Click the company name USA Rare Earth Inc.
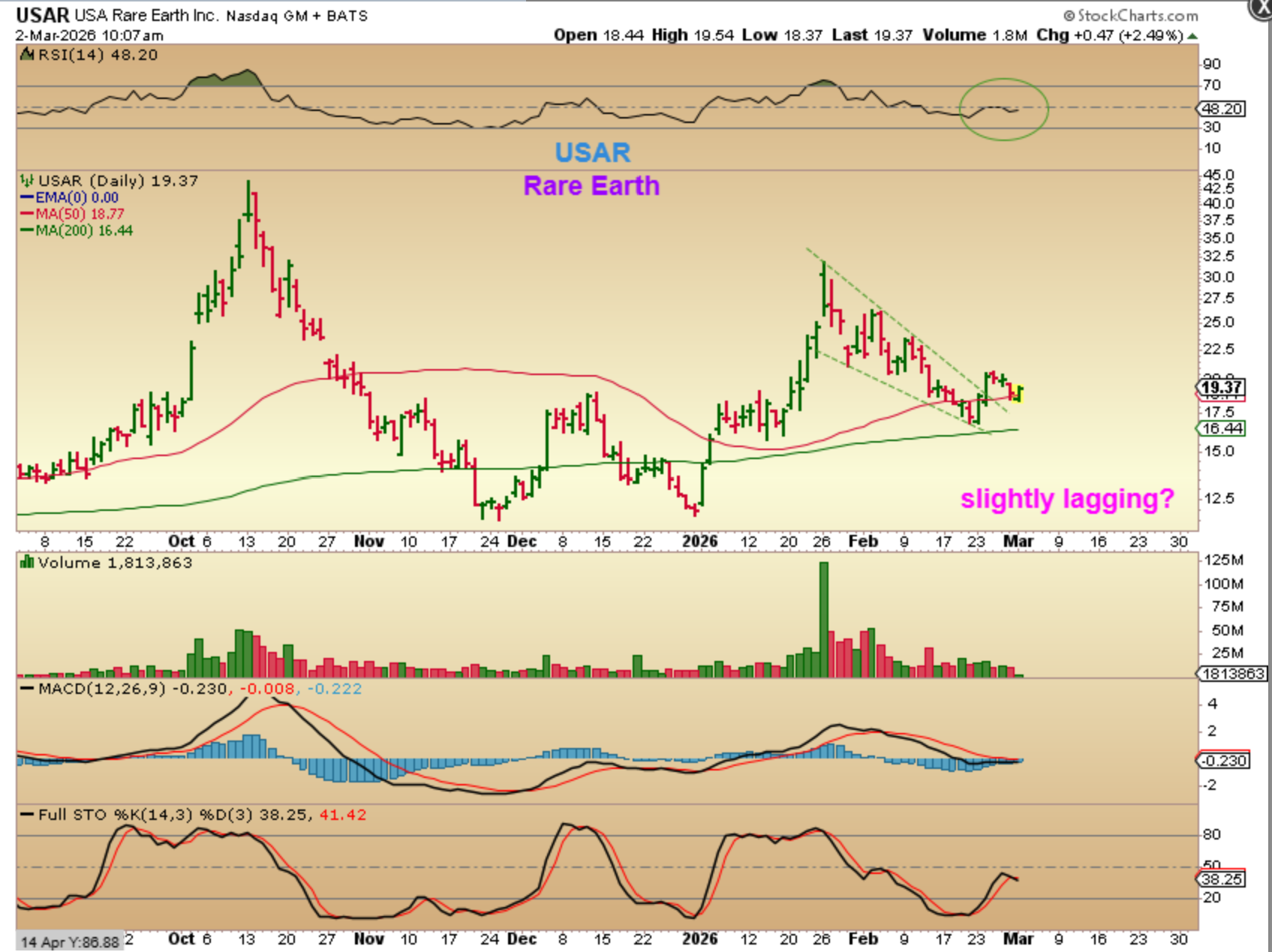This screenshot has height=952, width=1272. (146, 15)
